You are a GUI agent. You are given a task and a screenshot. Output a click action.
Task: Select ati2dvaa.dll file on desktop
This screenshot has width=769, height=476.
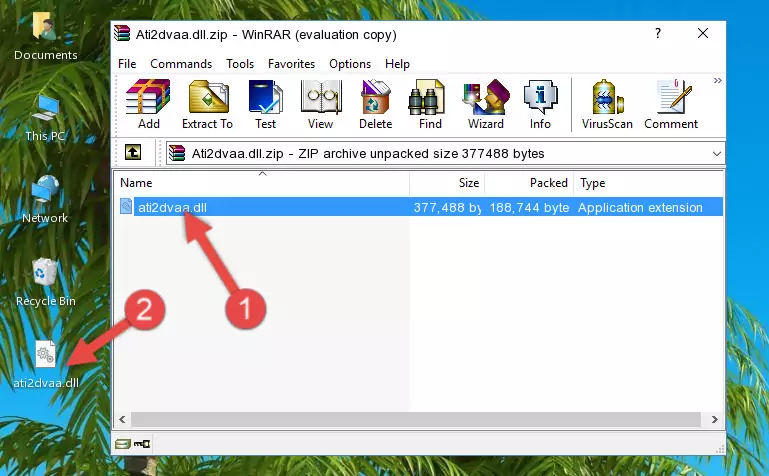tap(46, 365)
